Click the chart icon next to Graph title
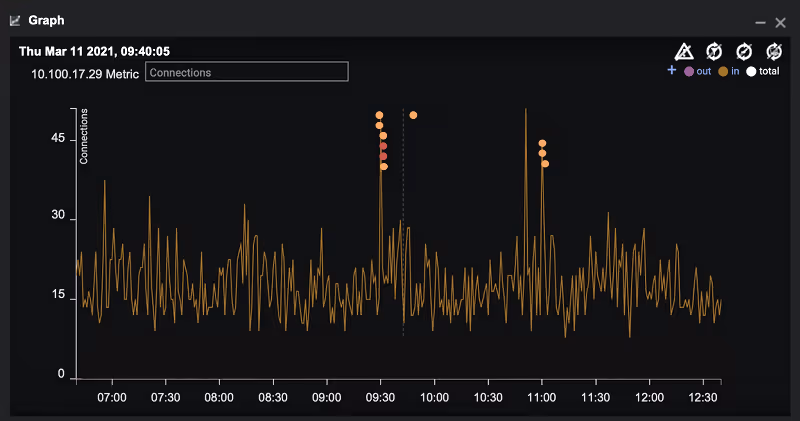 [x=15, y=20]
